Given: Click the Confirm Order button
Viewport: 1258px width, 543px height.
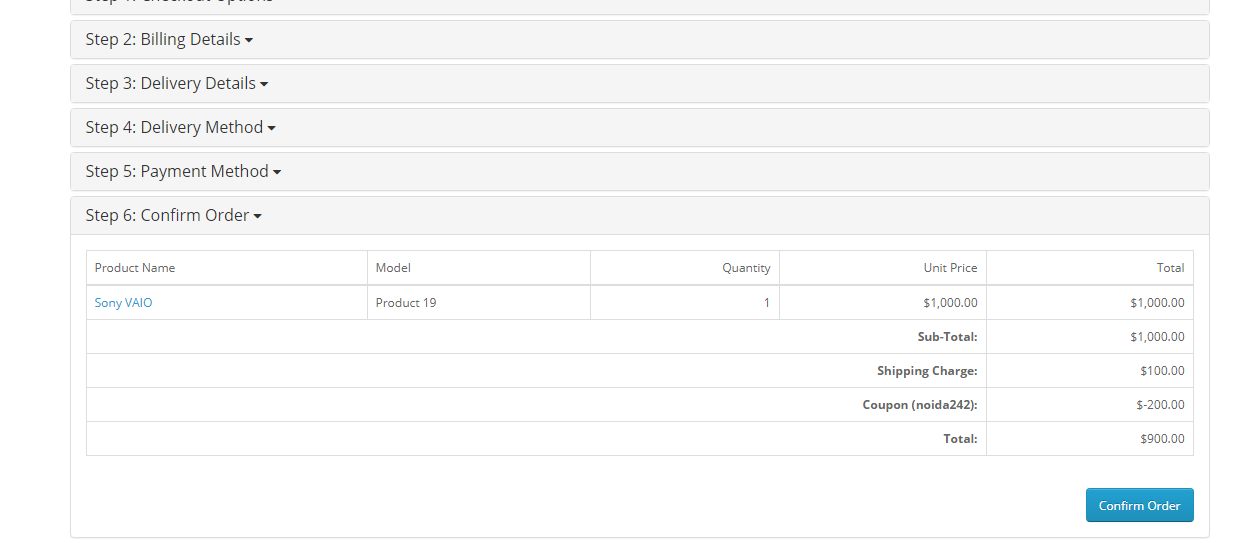Looking at the screenshot, I should pos(1139,505).
